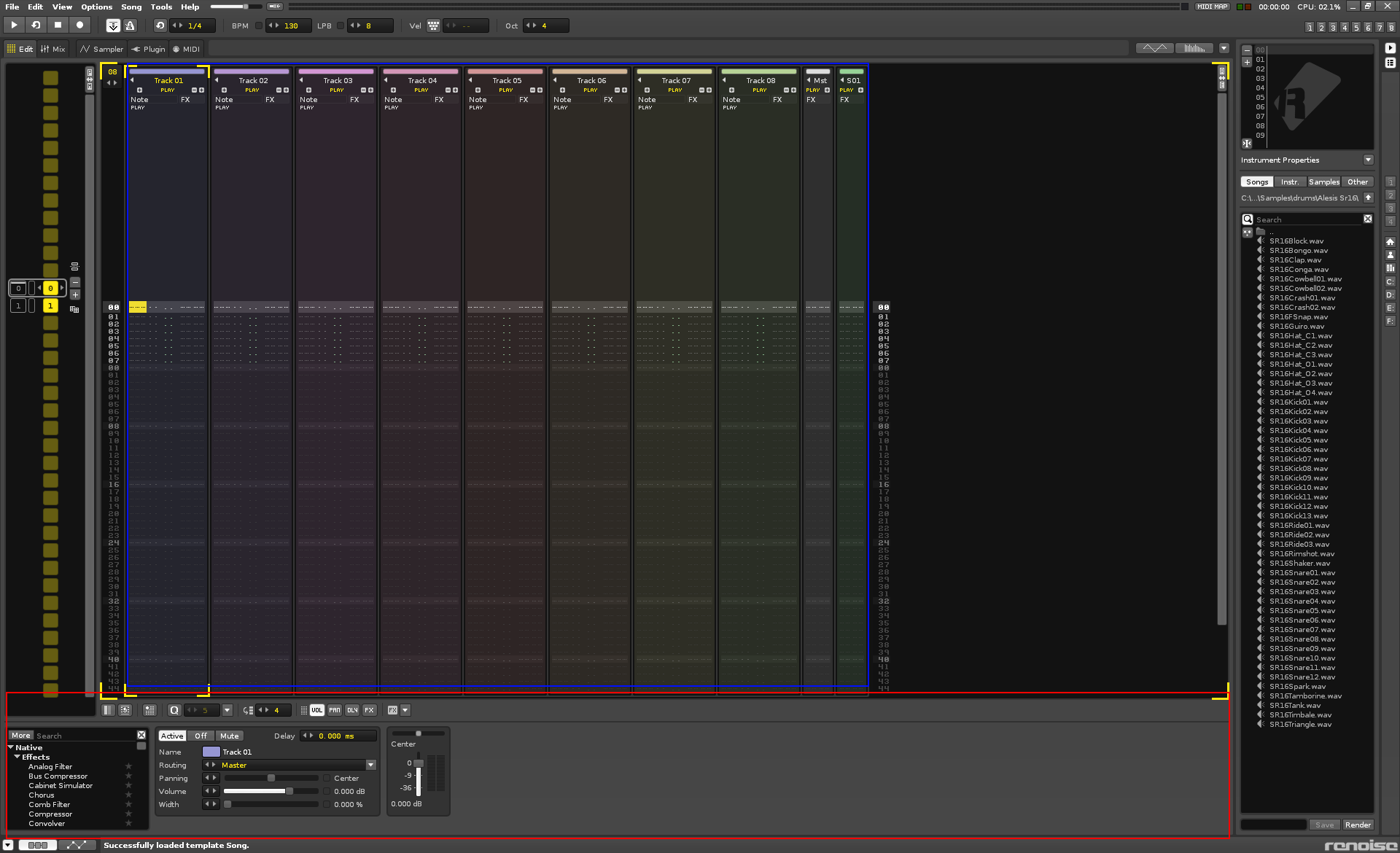Toggle the VOL column button

(316, 710)
